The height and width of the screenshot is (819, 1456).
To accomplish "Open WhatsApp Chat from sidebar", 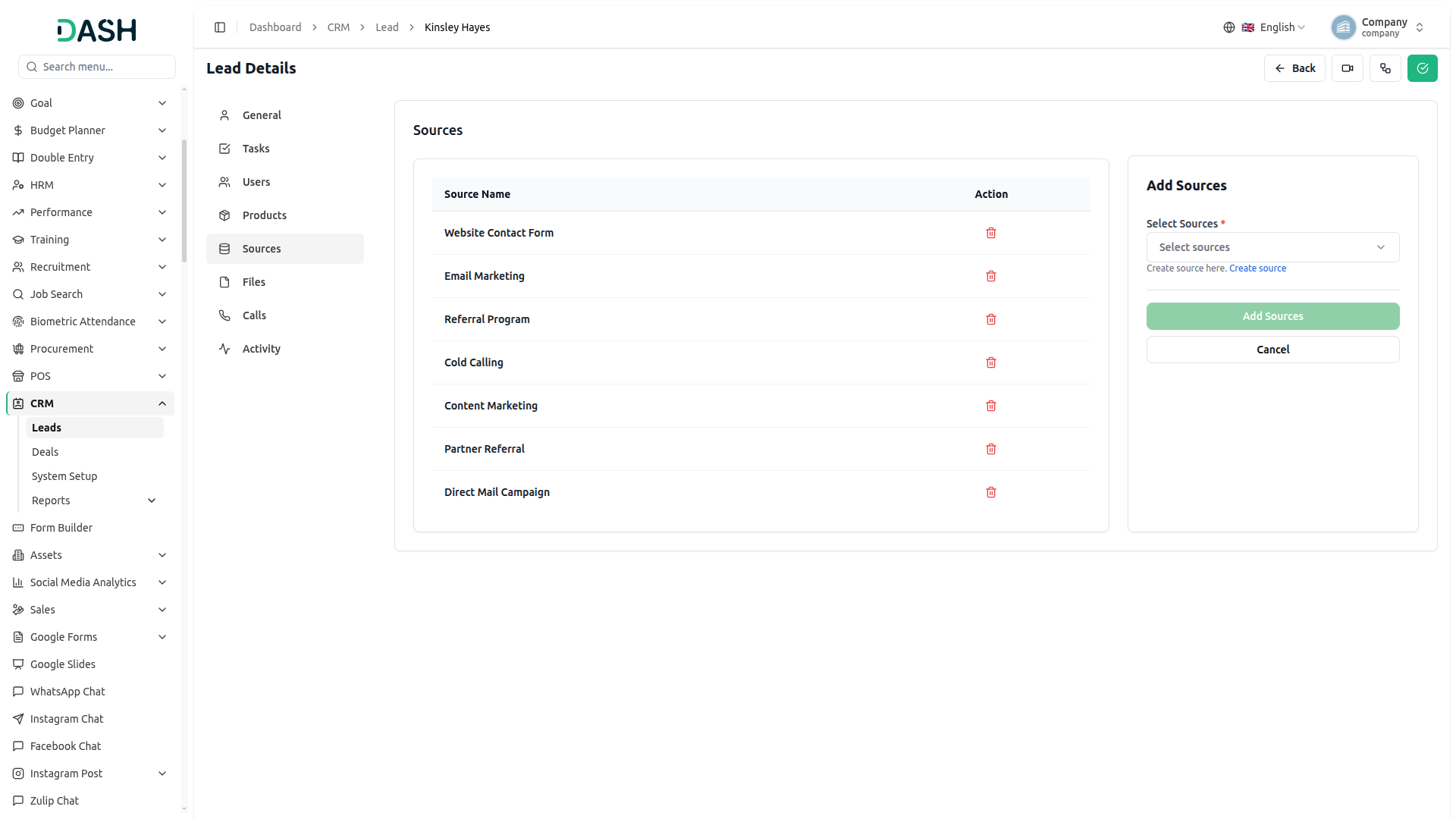I will pos(91,692).
